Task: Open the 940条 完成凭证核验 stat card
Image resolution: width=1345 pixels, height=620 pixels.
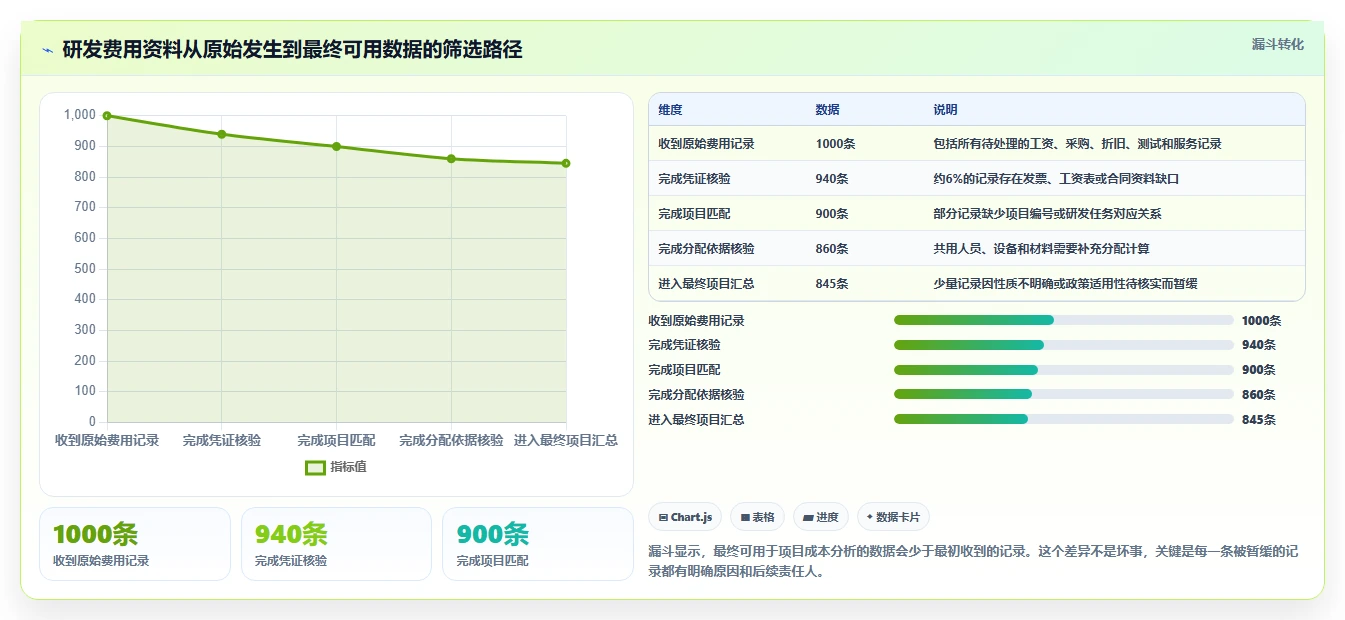Action: [336, 544]
